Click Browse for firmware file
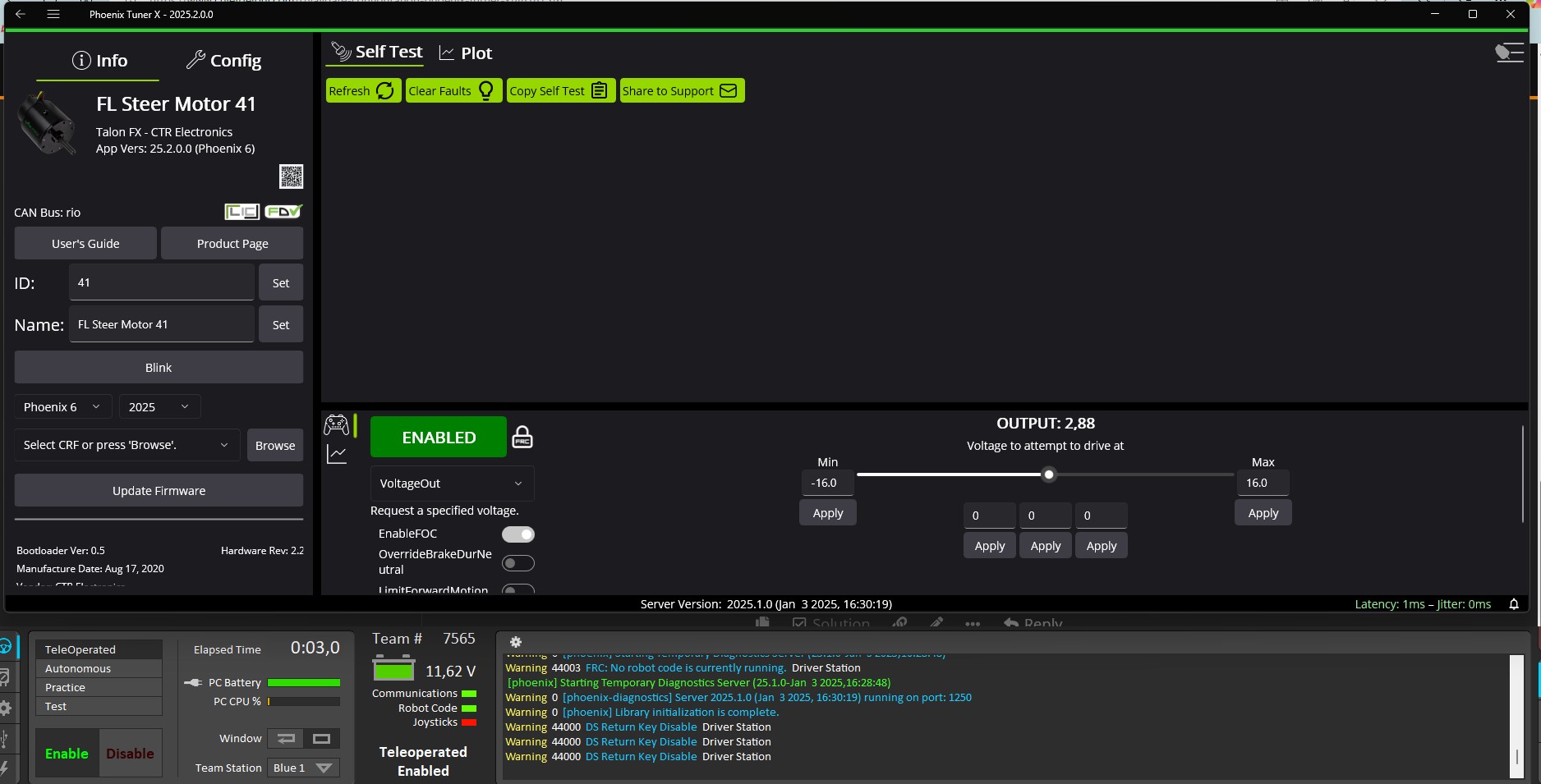The width and height of the screenshot is (1541, 784). click(275, 445)
